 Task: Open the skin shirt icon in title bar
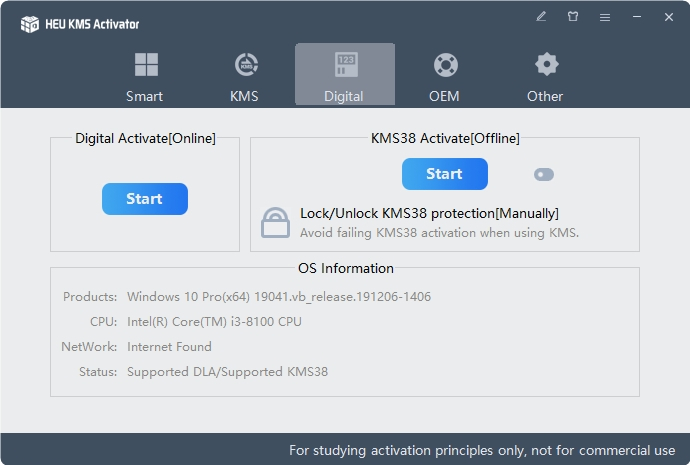click(573, 17)
